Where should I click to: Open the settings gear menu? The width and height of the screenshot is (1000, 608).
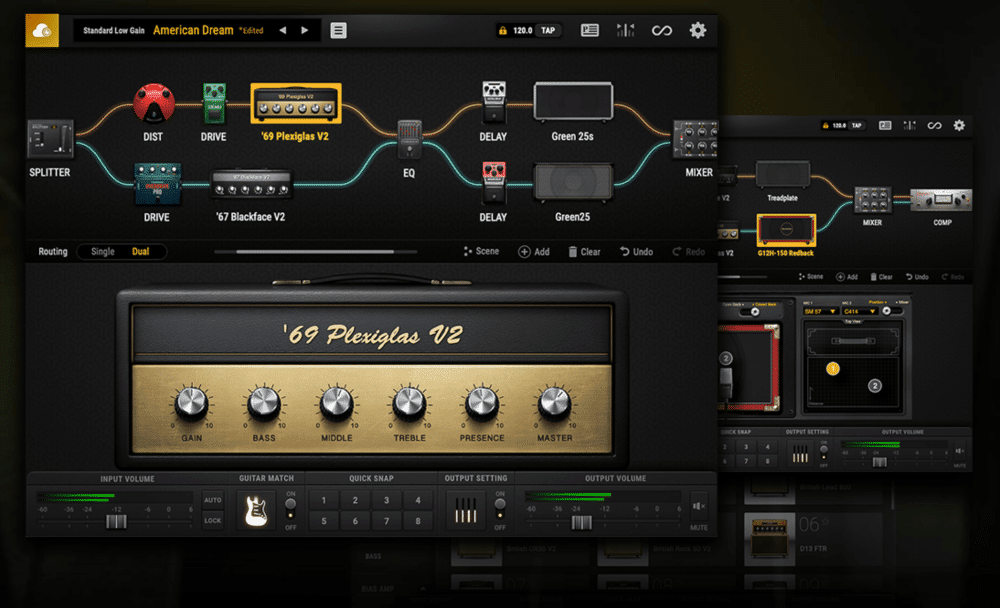point(698,30)
